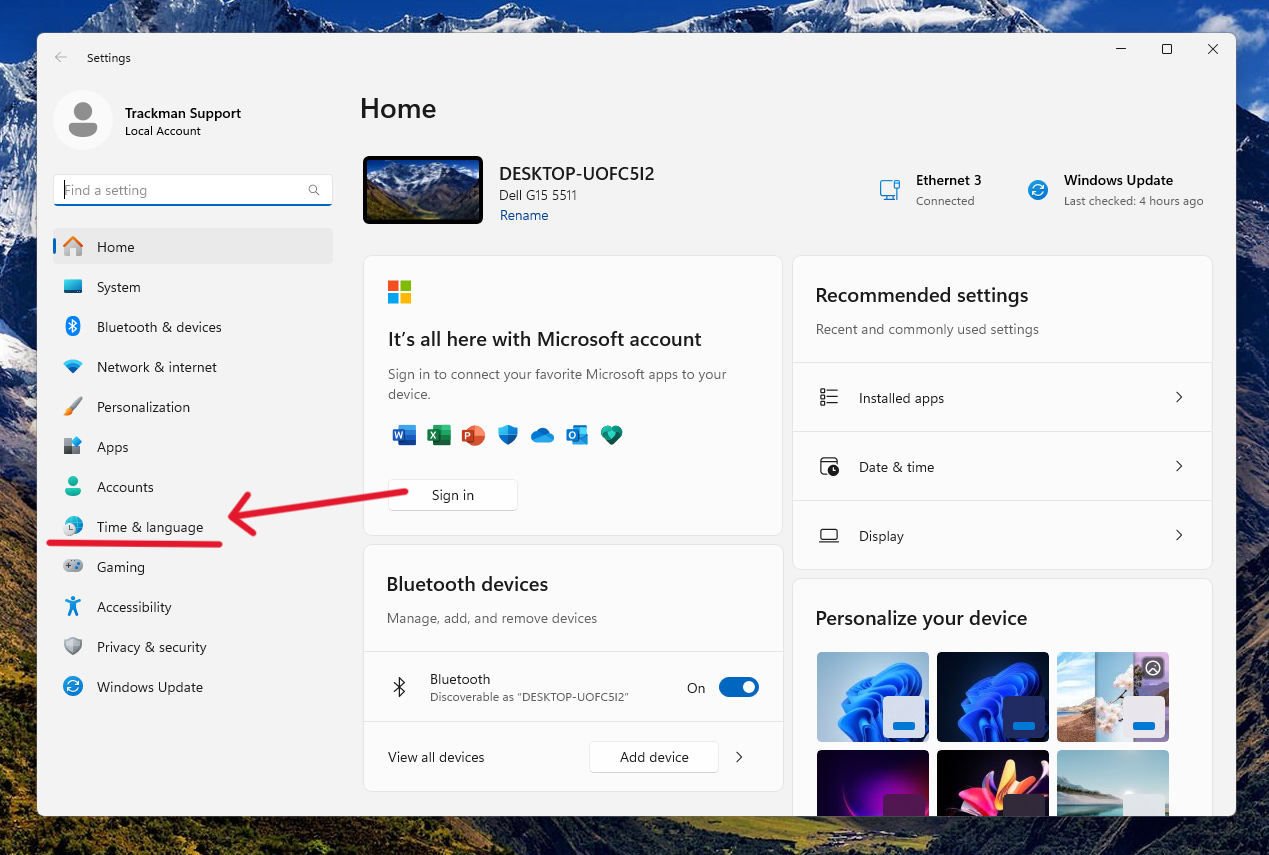The image size is (1269, 855).
Task: Click the blue Defender shield icon
Action: 508,435
